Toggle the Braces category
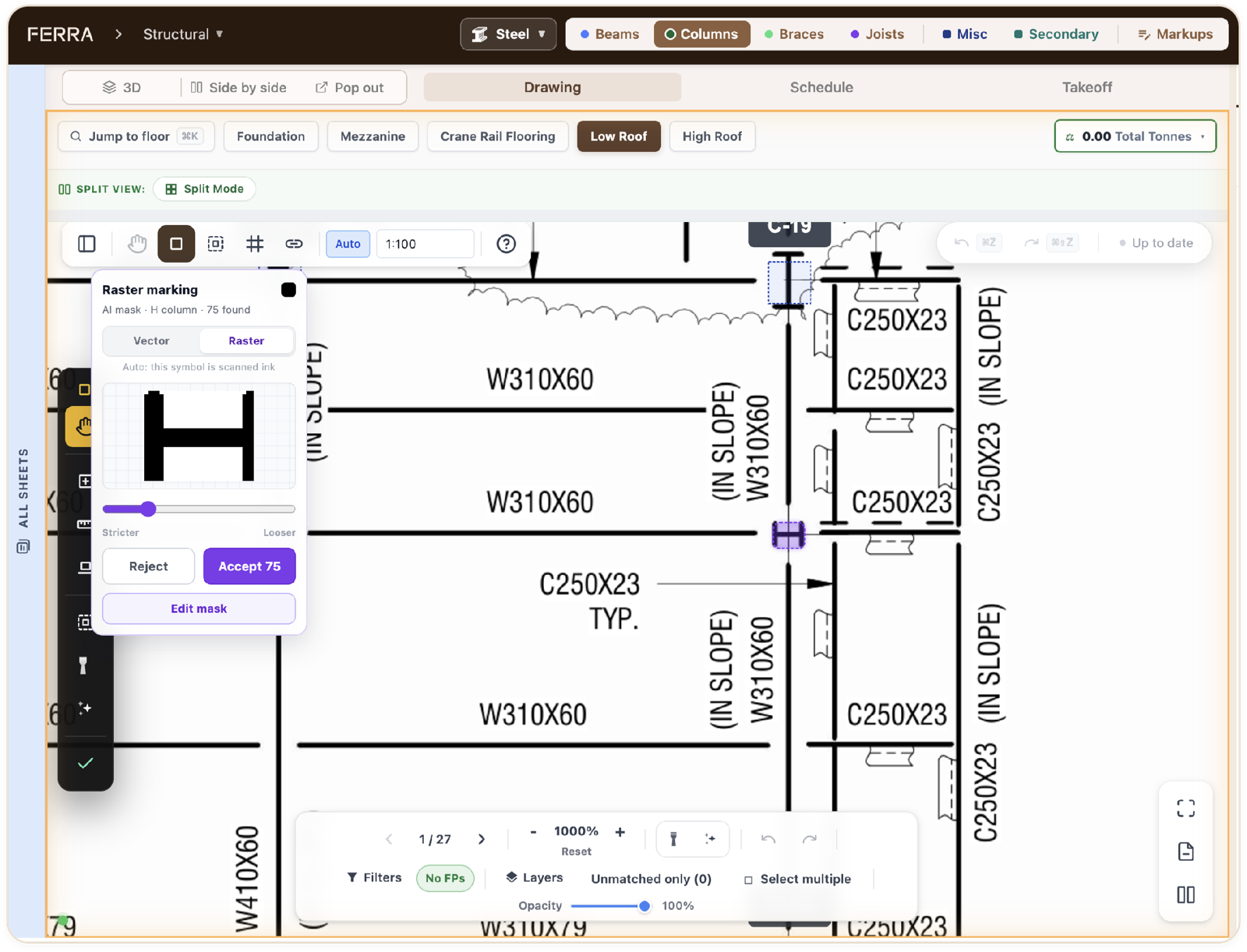This screenshot has height=952, width=1247. coord(794,34)
